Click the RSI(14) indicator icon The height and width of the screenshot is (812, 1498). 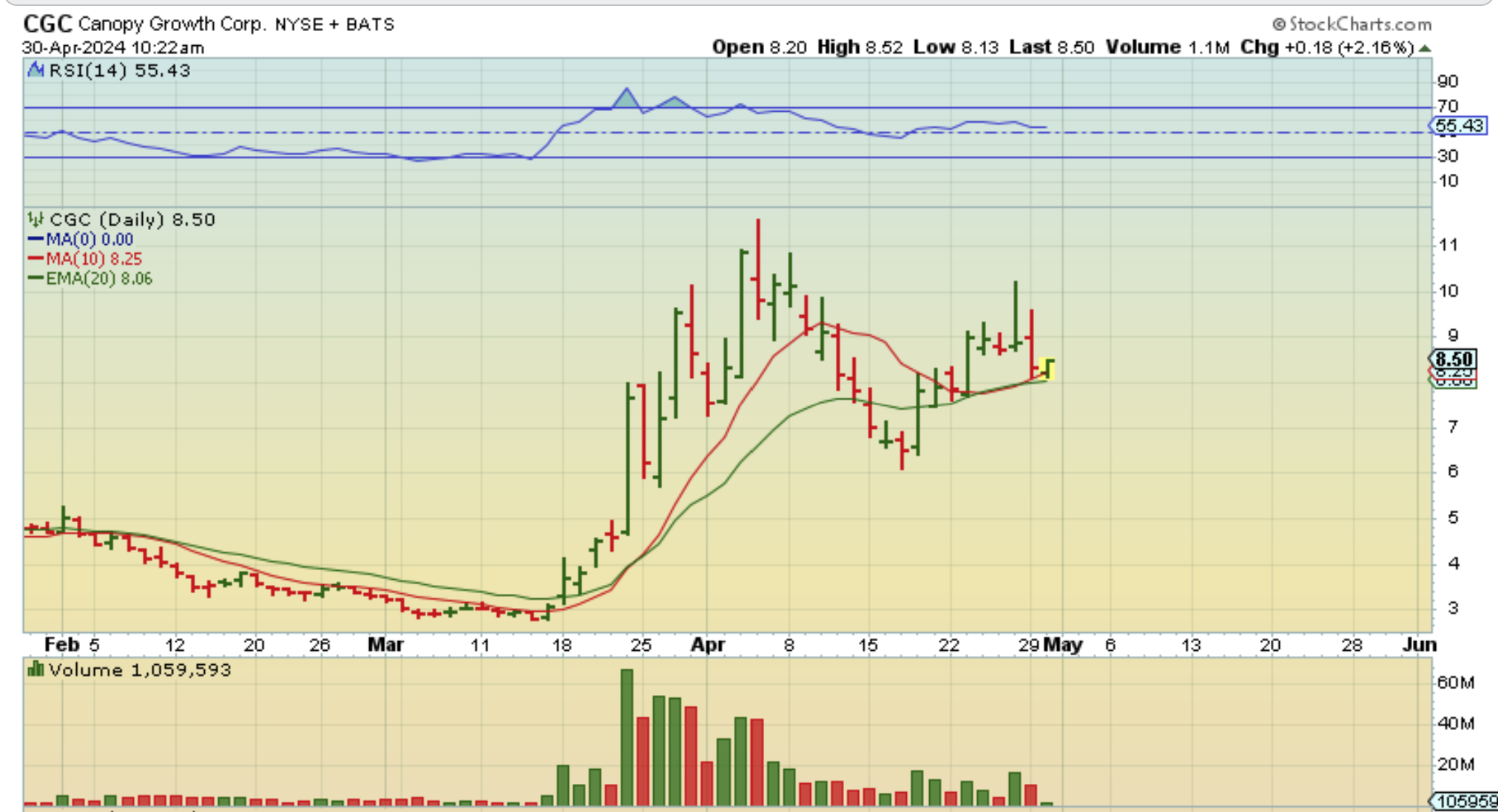(x=35, y=70)
